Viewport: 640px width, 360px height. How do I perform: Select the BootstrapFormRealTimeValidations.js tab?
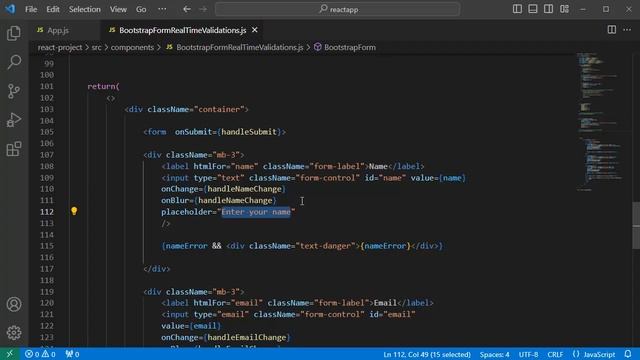coord(182,30)
